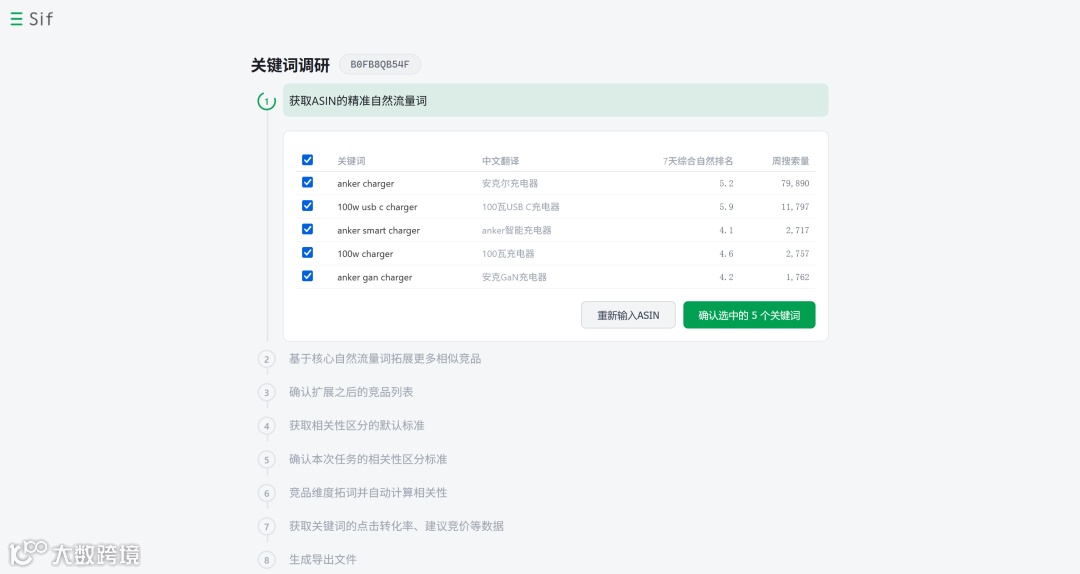This screenshot has height=574, width=1080.
Task: Click the translation 安克尔充电器
Action: click(510, 183)
